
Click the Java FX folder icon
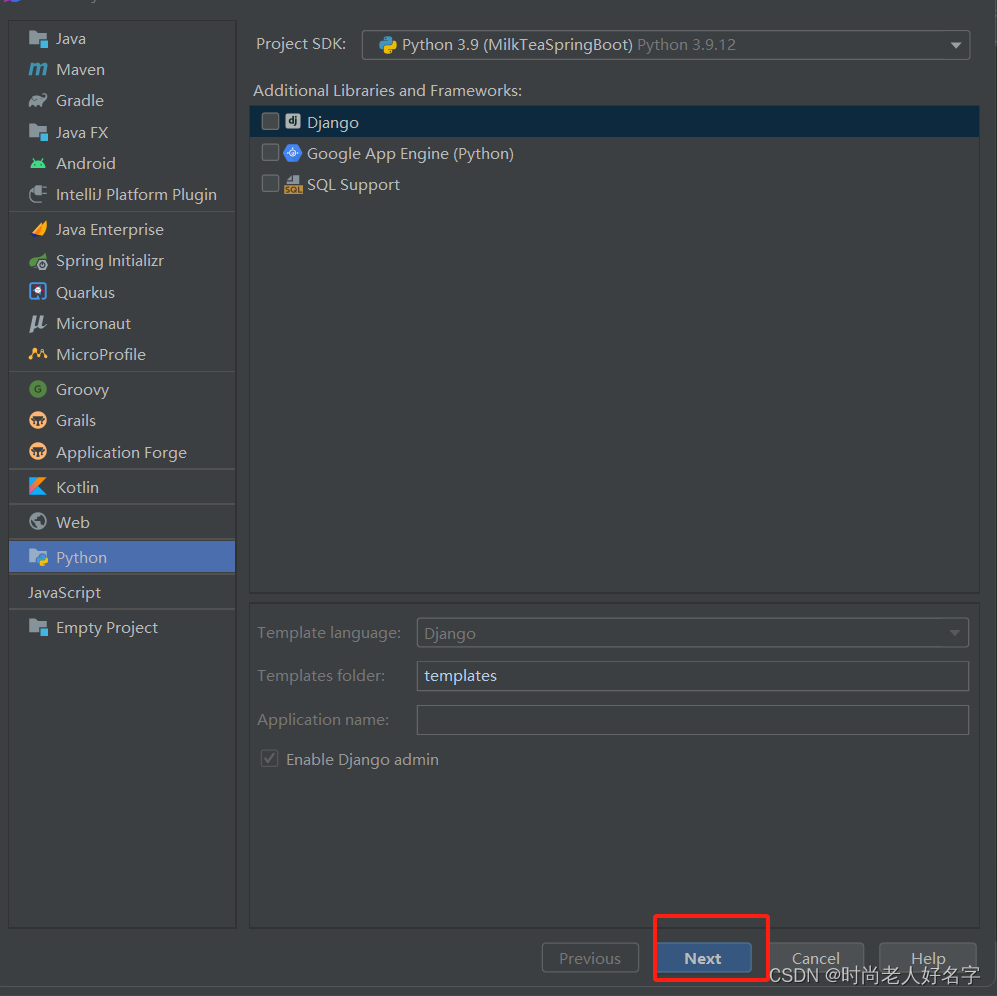(x=38, y=132)
